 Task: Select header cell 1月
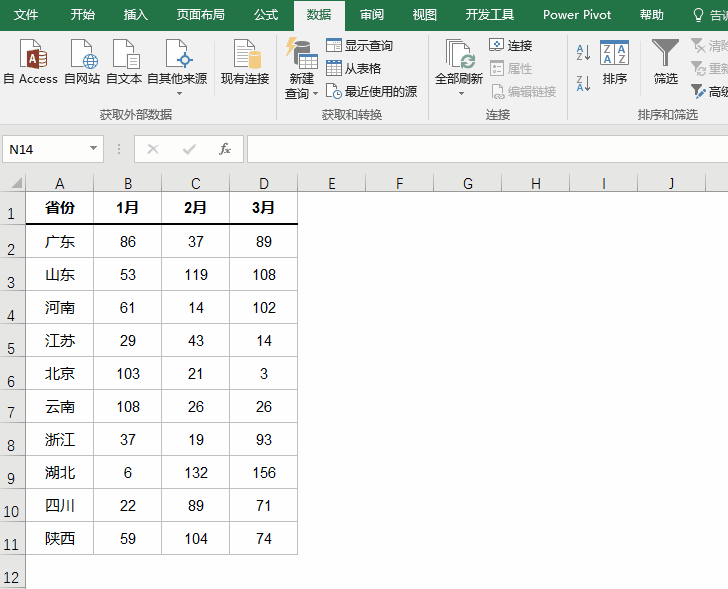point(128,207)
